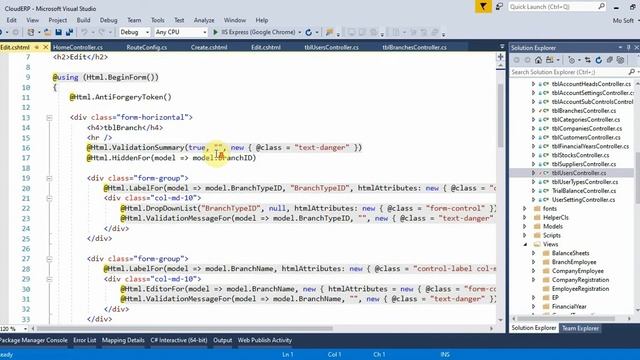Collapse the Views folder
The width and height of the screenshot is (640, 360).
point(525,244)
